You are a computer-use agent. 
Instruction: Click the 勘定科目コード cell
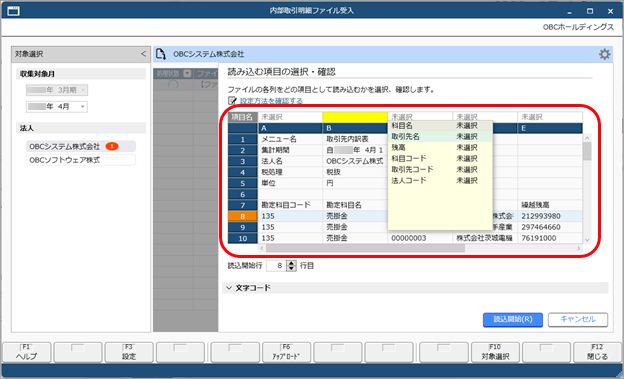290,205
